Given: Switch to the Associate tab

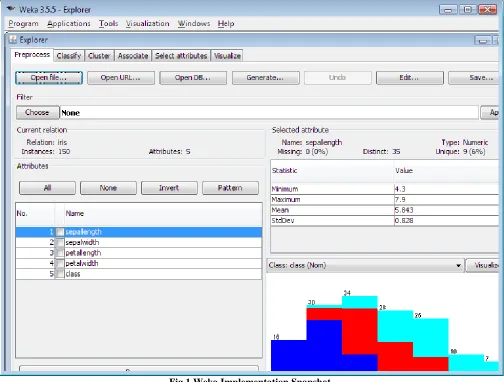Looking at the screenshot, I should pyautogui.click(x=133, y=56).
